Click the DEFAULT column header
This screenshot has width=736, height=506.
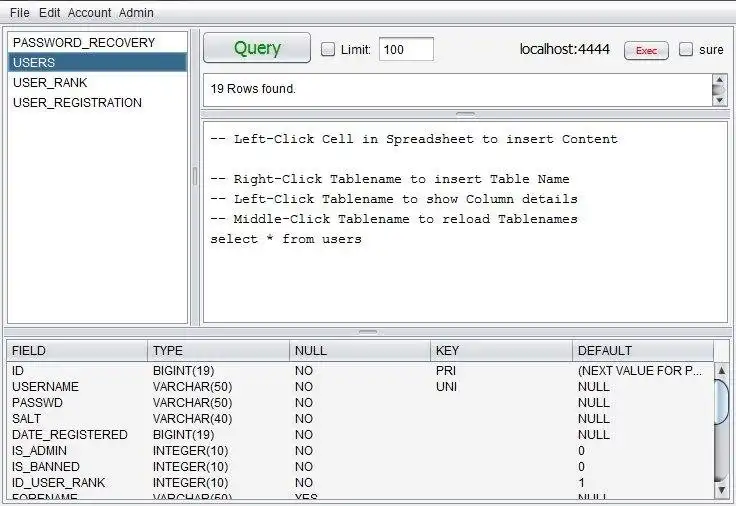[643, 351]
